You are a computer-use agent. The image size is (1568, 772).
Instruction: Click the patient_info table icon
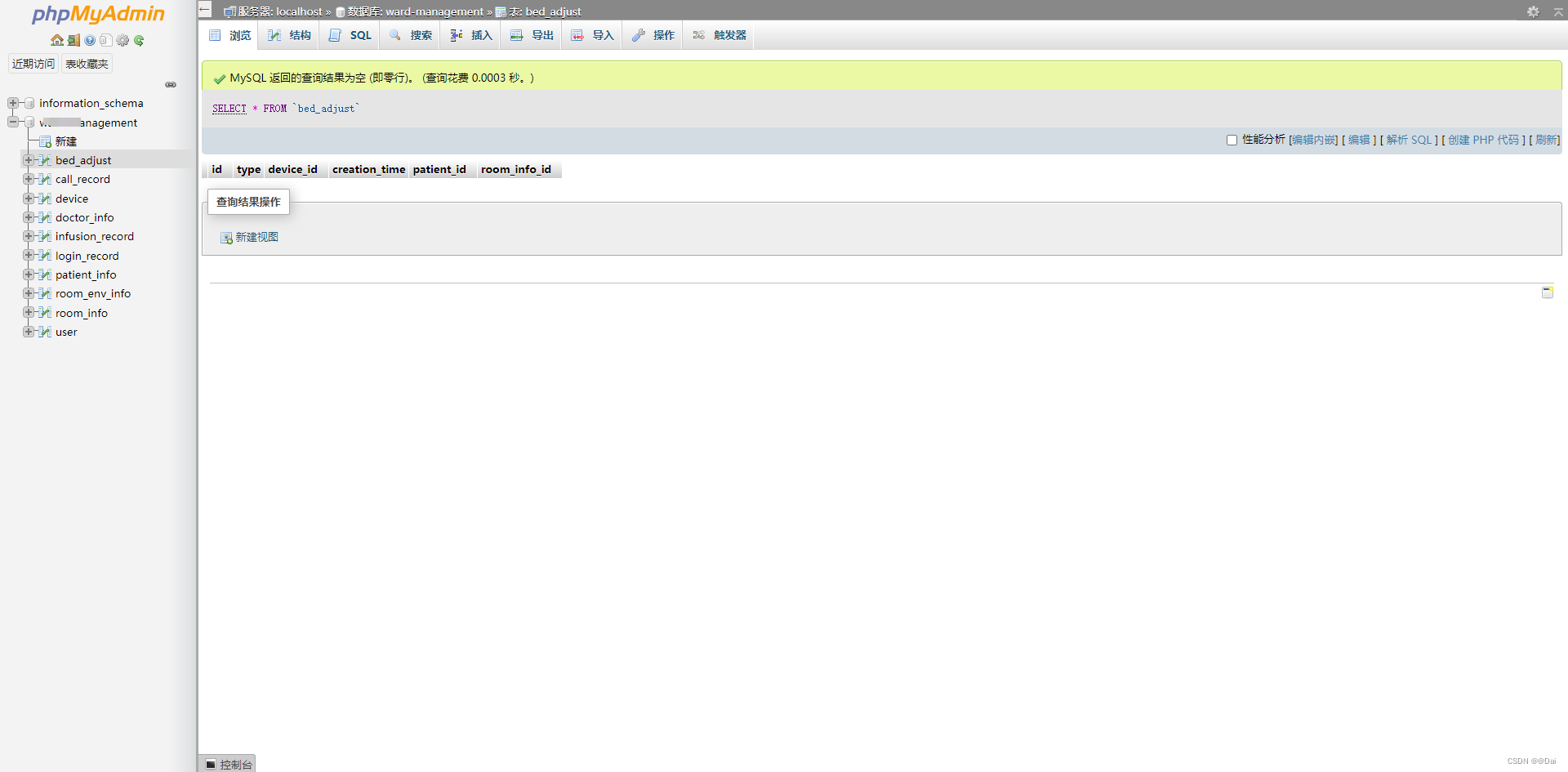(45, 274)
